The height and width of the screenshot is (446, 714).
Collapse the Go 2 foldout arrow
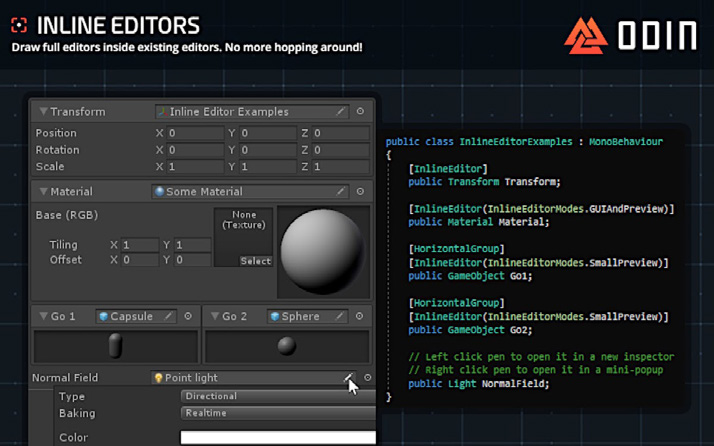pos(215,316)
